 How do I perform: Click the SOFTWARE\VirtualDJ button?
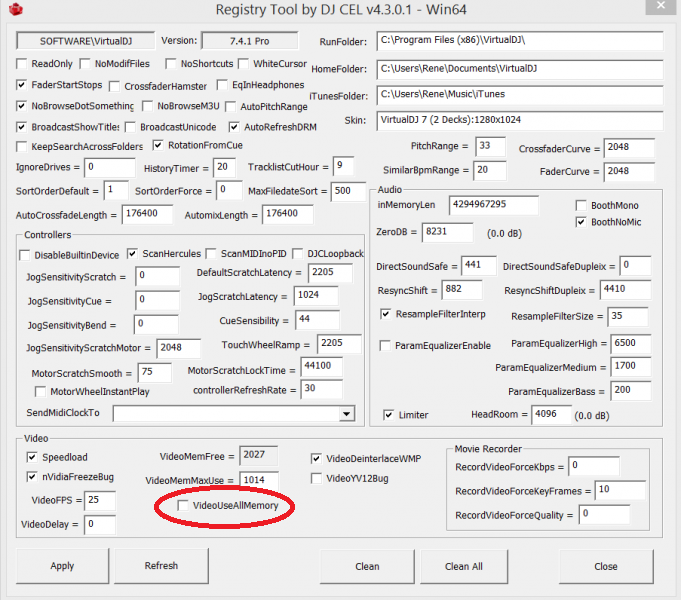[86, 41]
